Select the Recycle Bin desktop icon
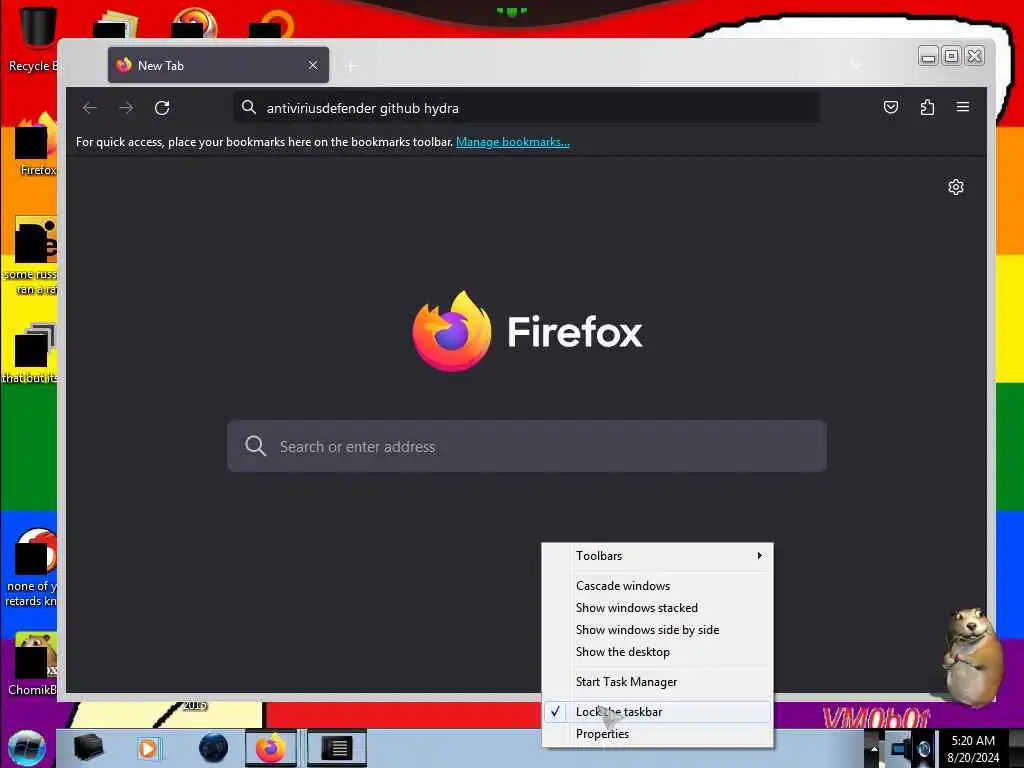1024x768 pixels. pyautogui.click(x=33, y=38)
